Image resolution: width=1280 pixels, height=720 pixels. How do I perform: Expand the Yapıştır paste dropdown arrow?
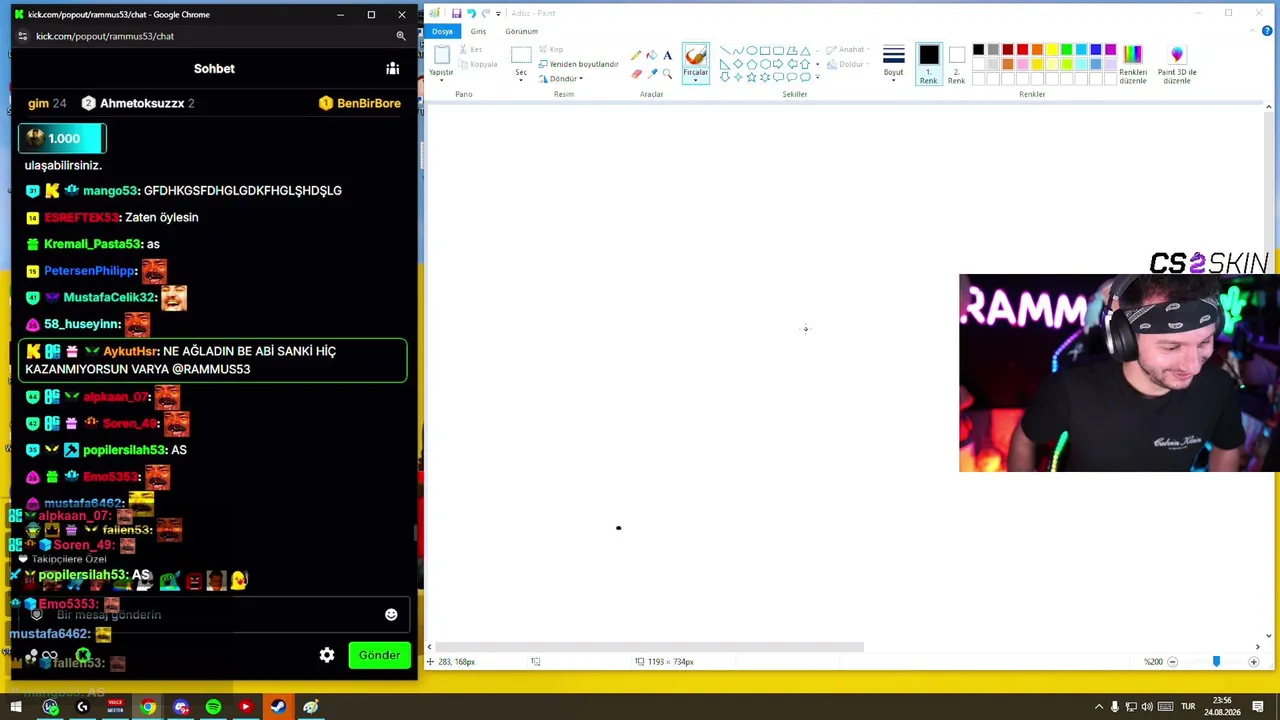pos(441,80)
